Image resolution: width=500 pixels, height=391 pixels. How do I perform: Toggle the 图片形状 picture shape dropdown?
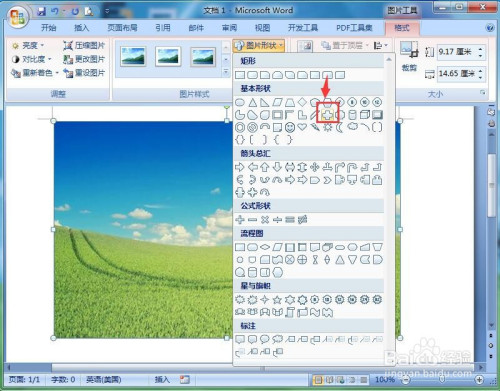pyautogui.click(x=259, y=45)
